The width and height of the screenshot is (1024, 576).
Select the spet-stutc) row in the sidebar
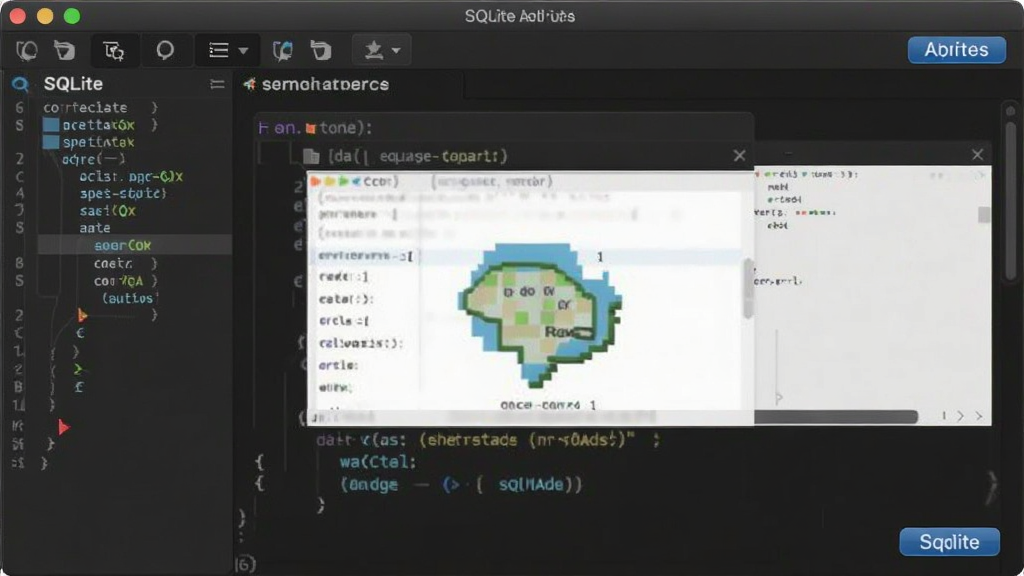click(x=123, y=193)
